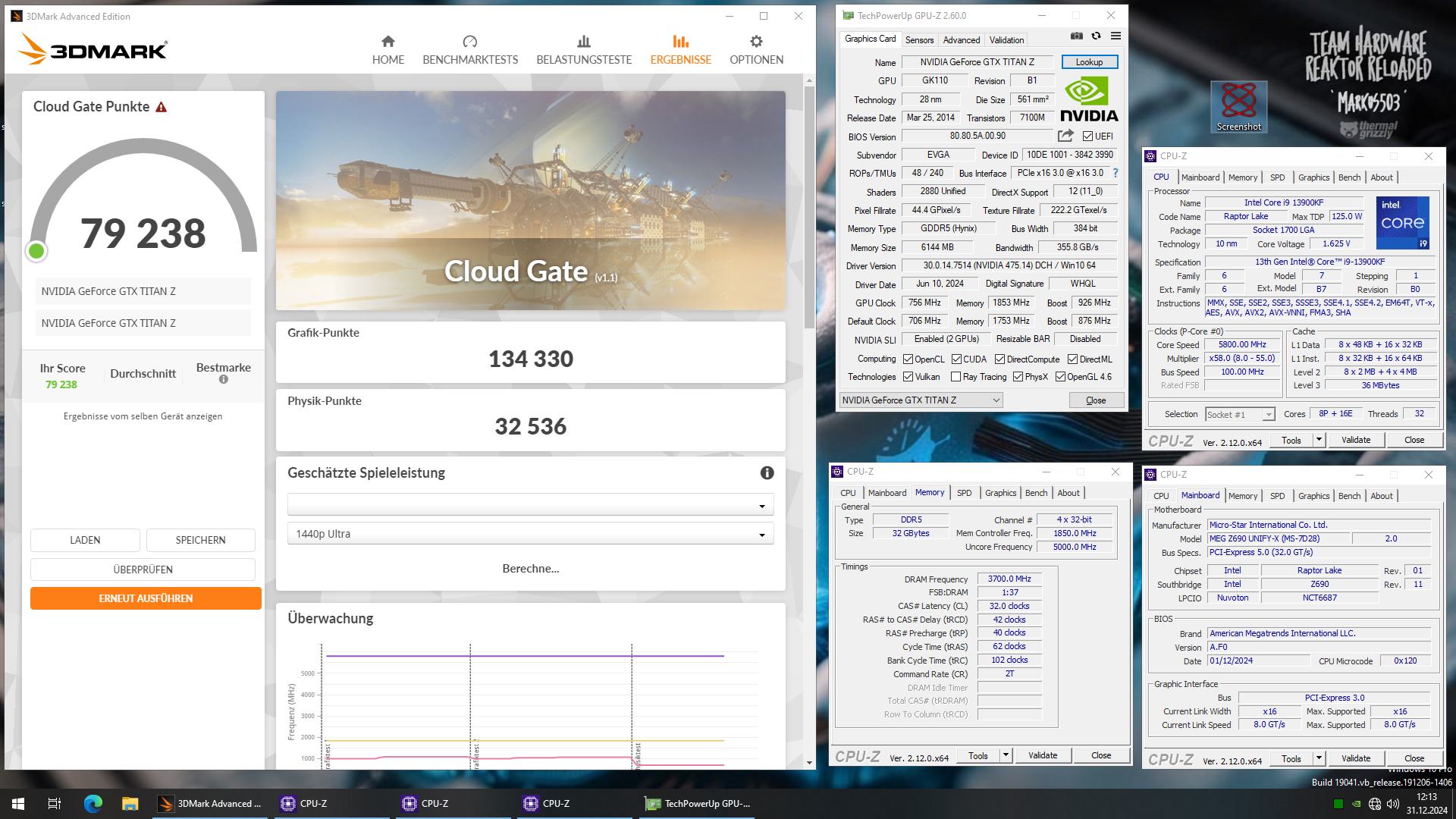The height and width of the screenshot is (819, 1456).
Task: Expand the Tools arrow in the CPU-Z Memory window
Action: [x=1006, y=755]
